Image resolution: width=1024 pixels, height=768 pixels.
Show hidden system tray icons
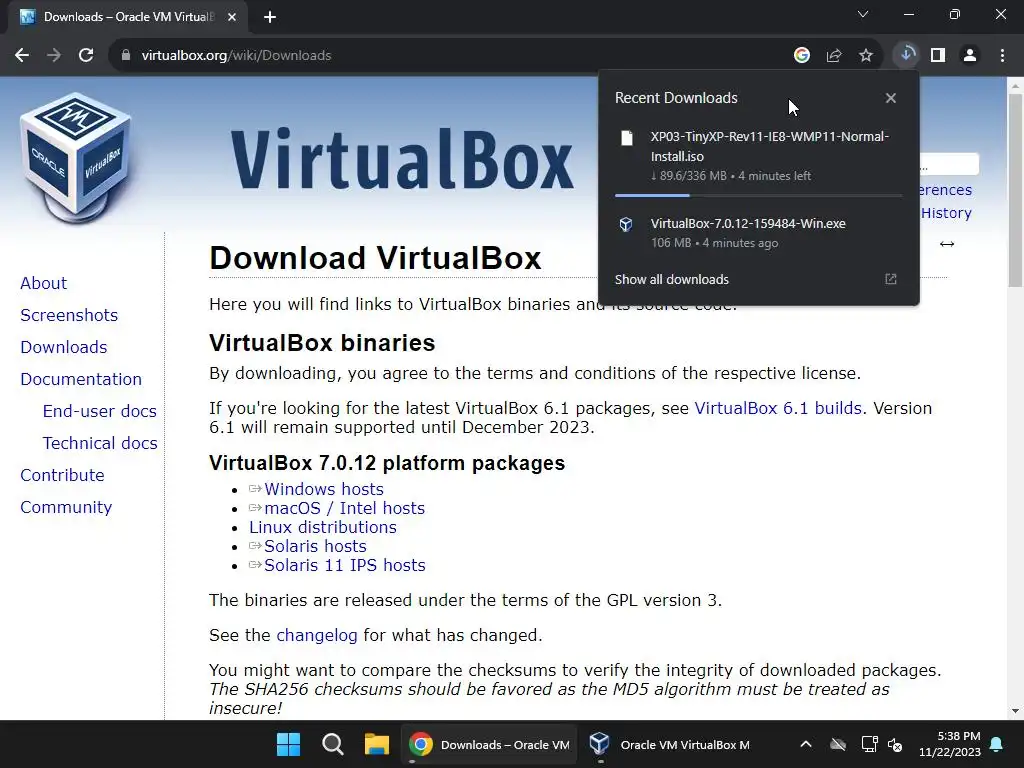806,744
